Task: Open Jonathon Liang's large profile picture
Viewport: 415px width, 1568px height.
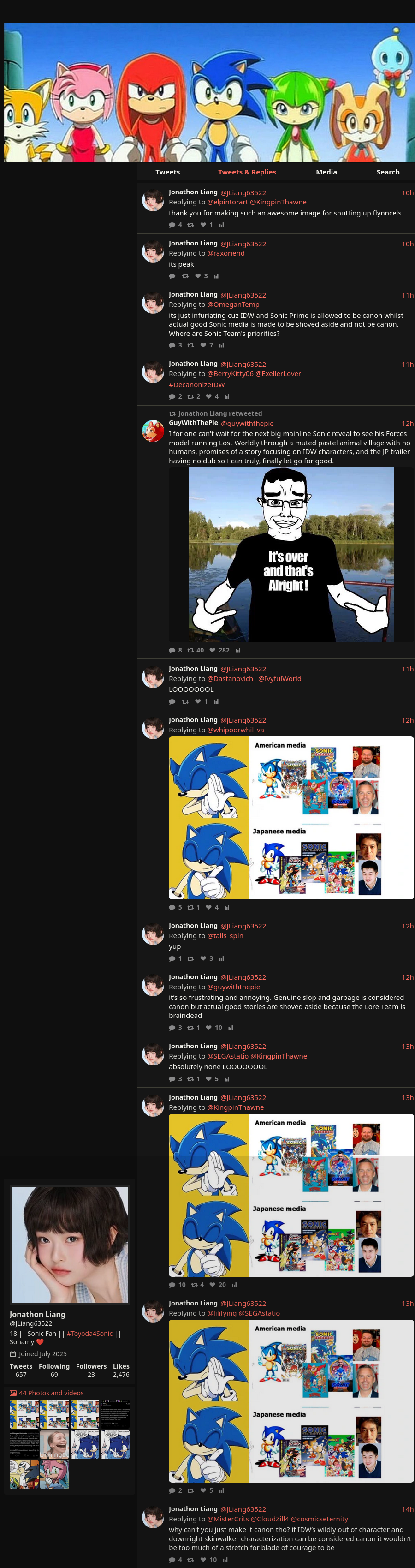Action: point(69,1244)
